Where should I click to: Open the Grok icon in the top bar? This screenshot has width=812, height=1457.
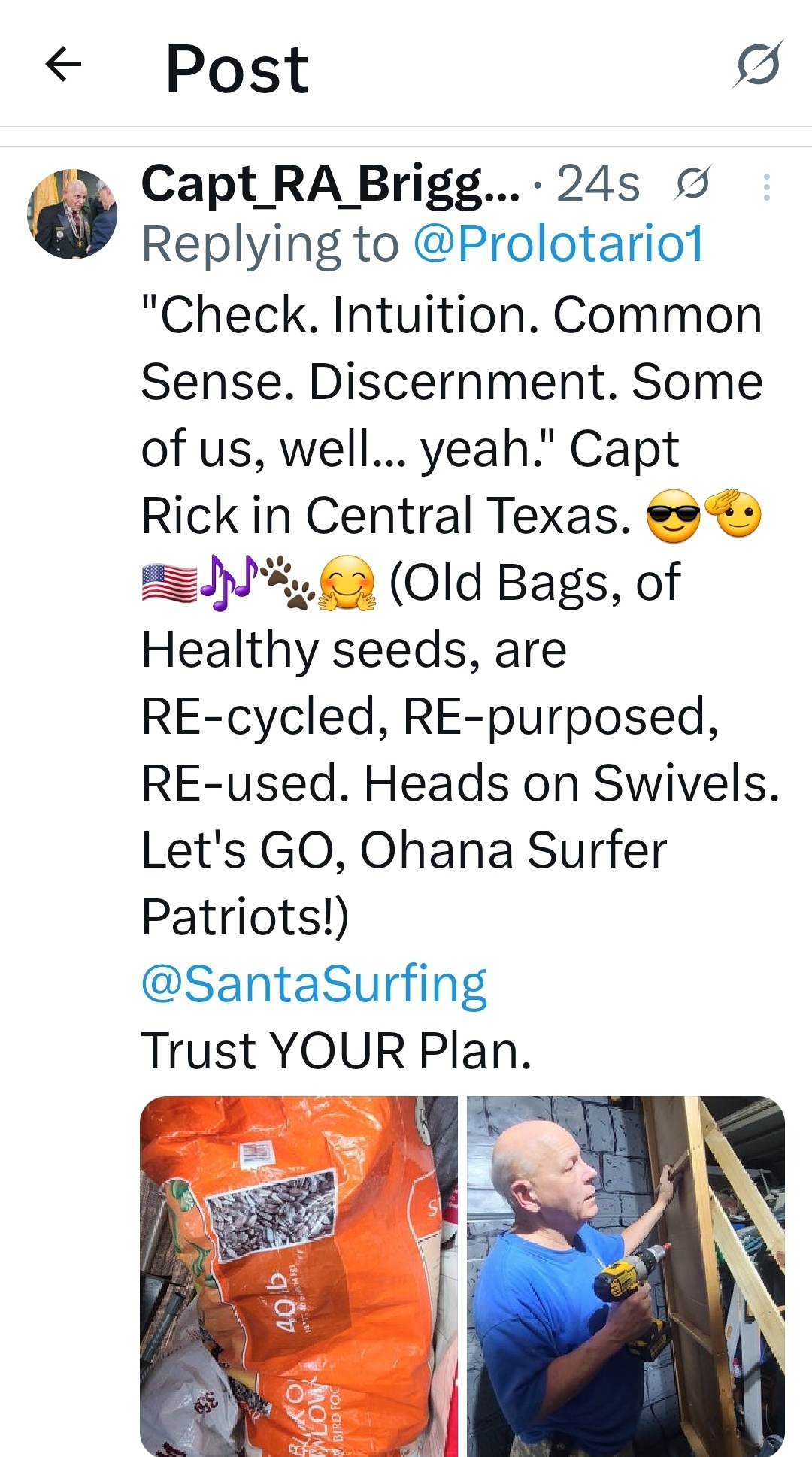(758, 65)
